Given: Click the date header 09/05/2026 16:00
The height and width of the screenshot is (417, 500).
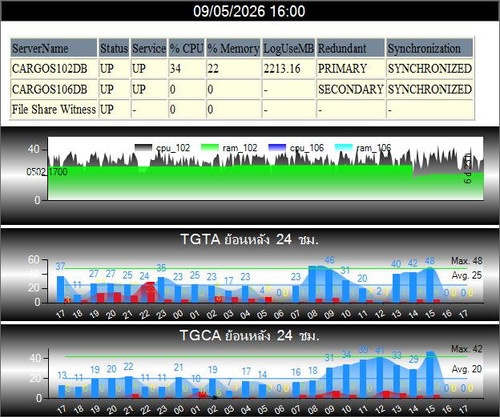Looking at the screenshot, I should tap(249, 11).
